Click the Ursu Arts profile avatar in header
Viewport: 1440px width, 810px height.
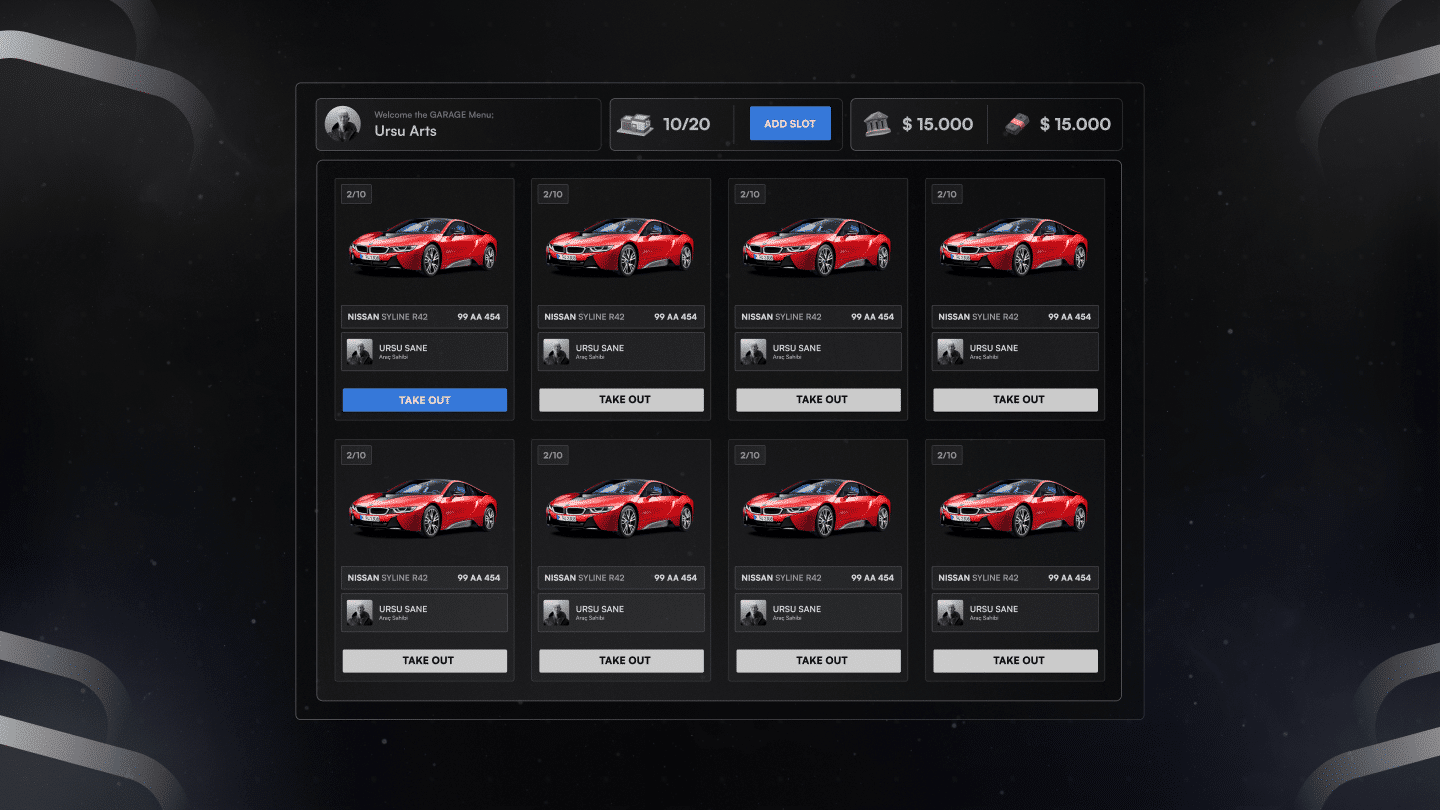click(x=343, y=124)
